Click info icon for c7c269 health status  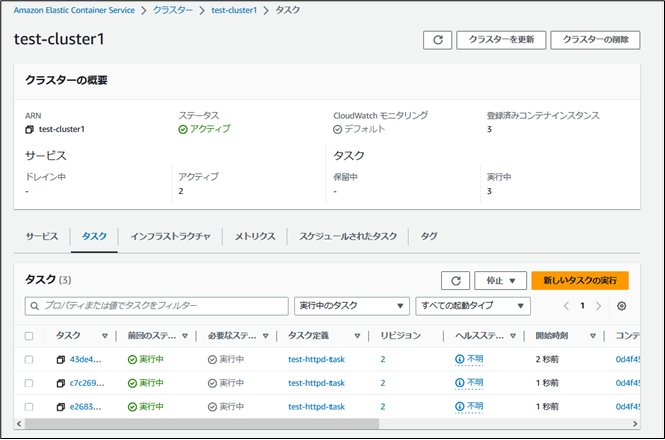459,383
